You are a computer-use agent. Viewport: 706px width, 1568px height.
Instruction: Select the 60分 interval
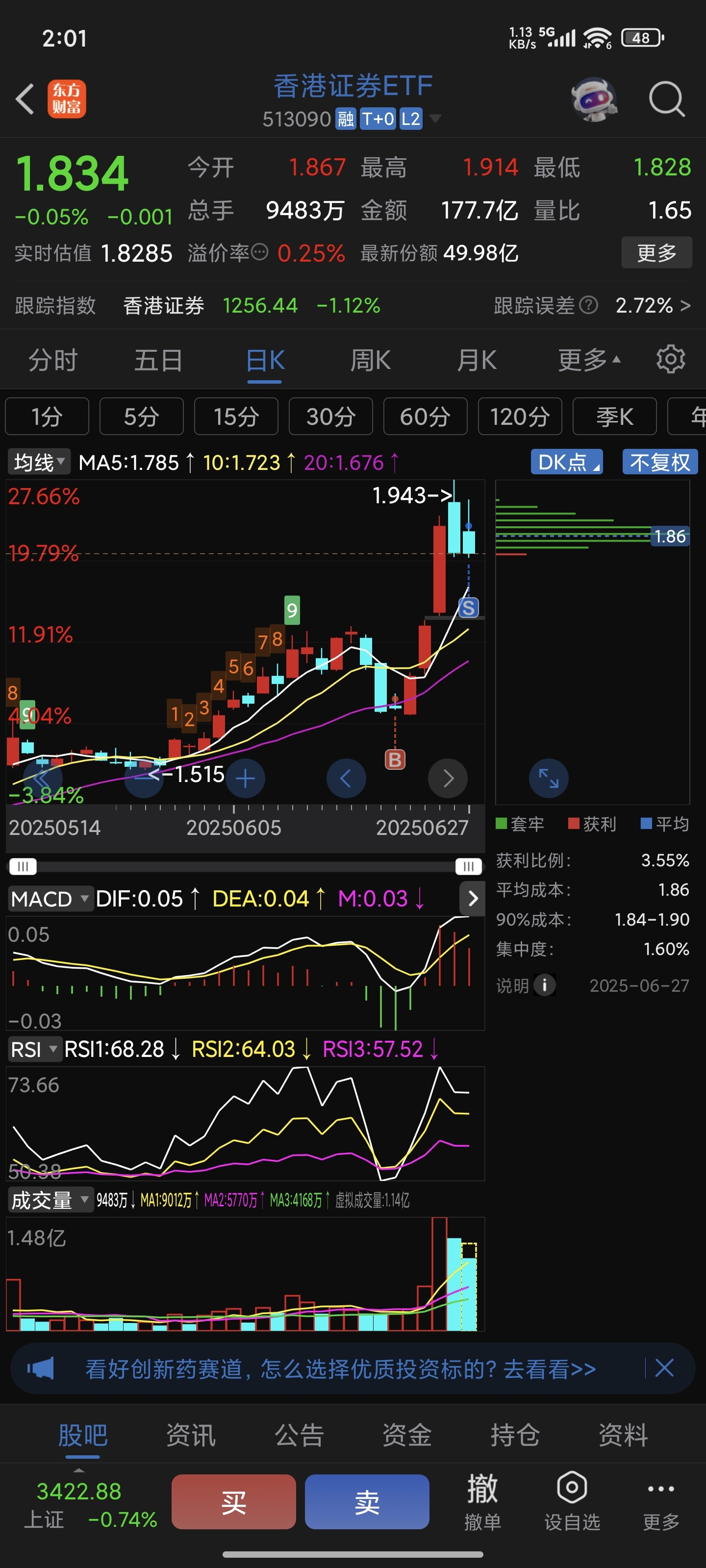pyautogui.click(x=425, y=416)
